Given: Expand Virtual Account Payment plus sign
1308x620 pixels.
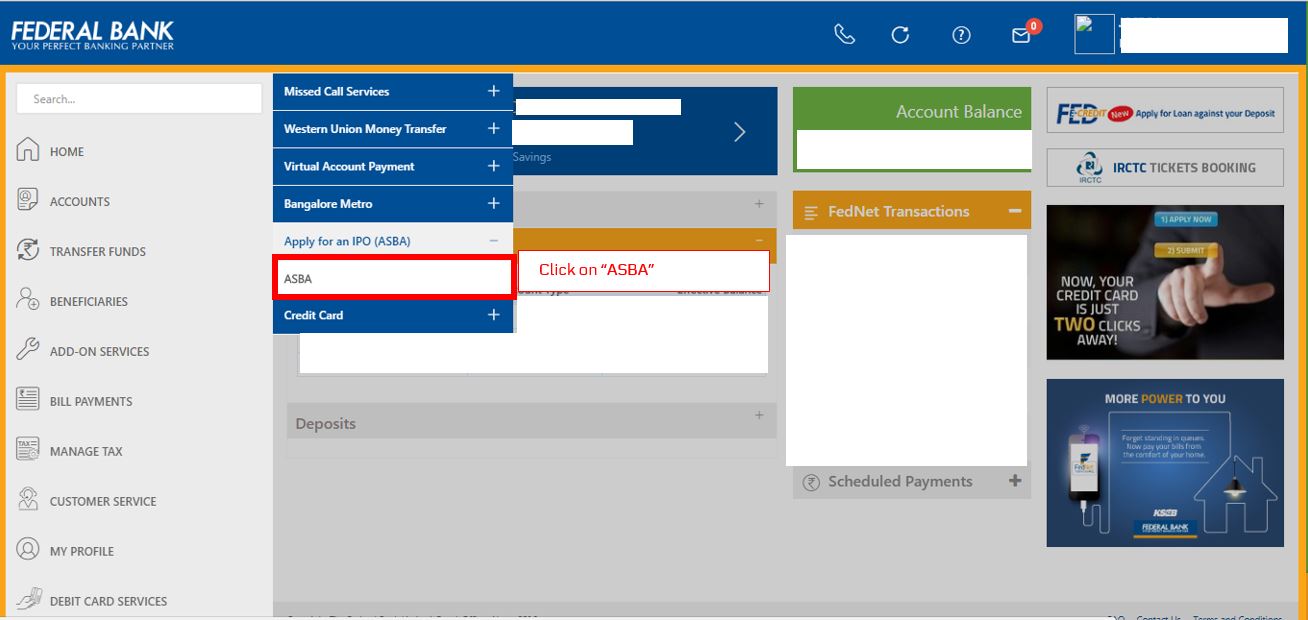Looking at the screenshot, I should [493, 166].
